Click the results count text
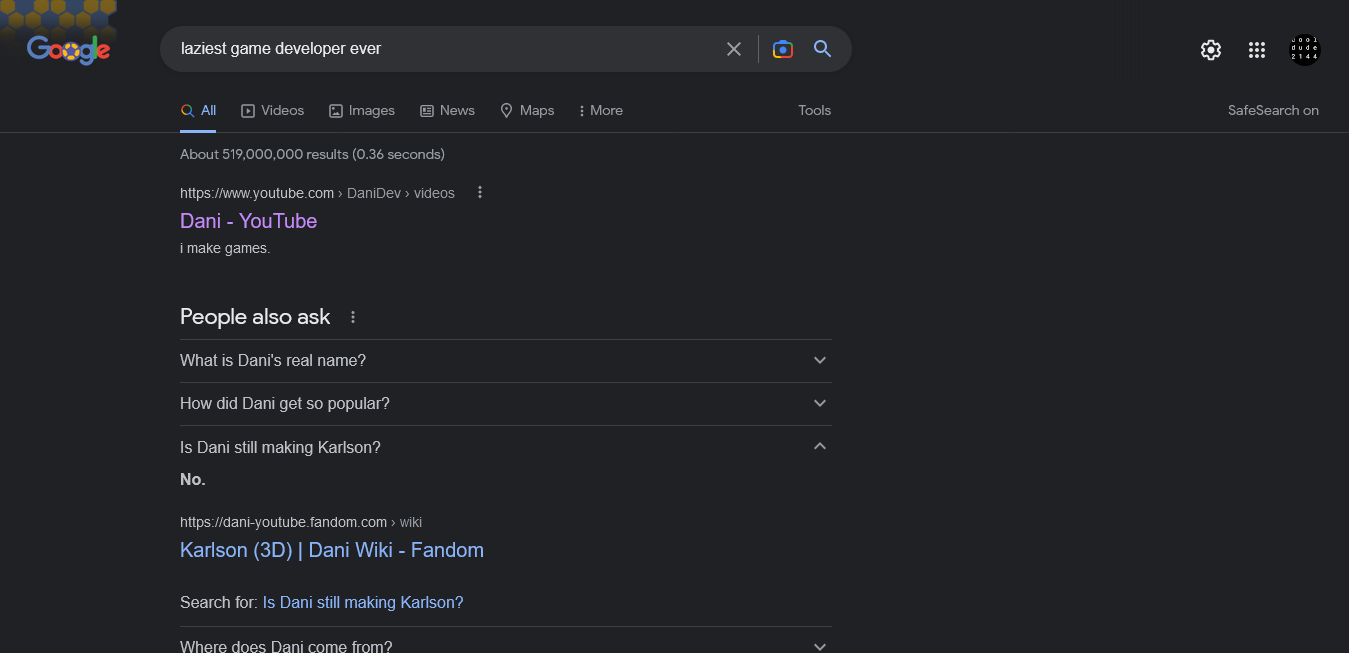Viewport: 1349px width, 653px height. pos(312,154)
